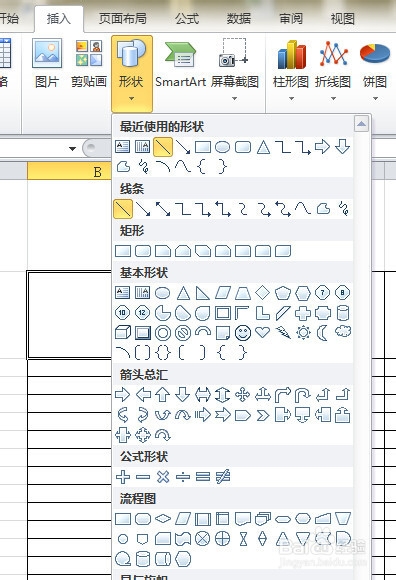The height and width of the screenshot is (580, 396).
Task: Select the can cylinder in 基本形状
Action: pos(343,313)
